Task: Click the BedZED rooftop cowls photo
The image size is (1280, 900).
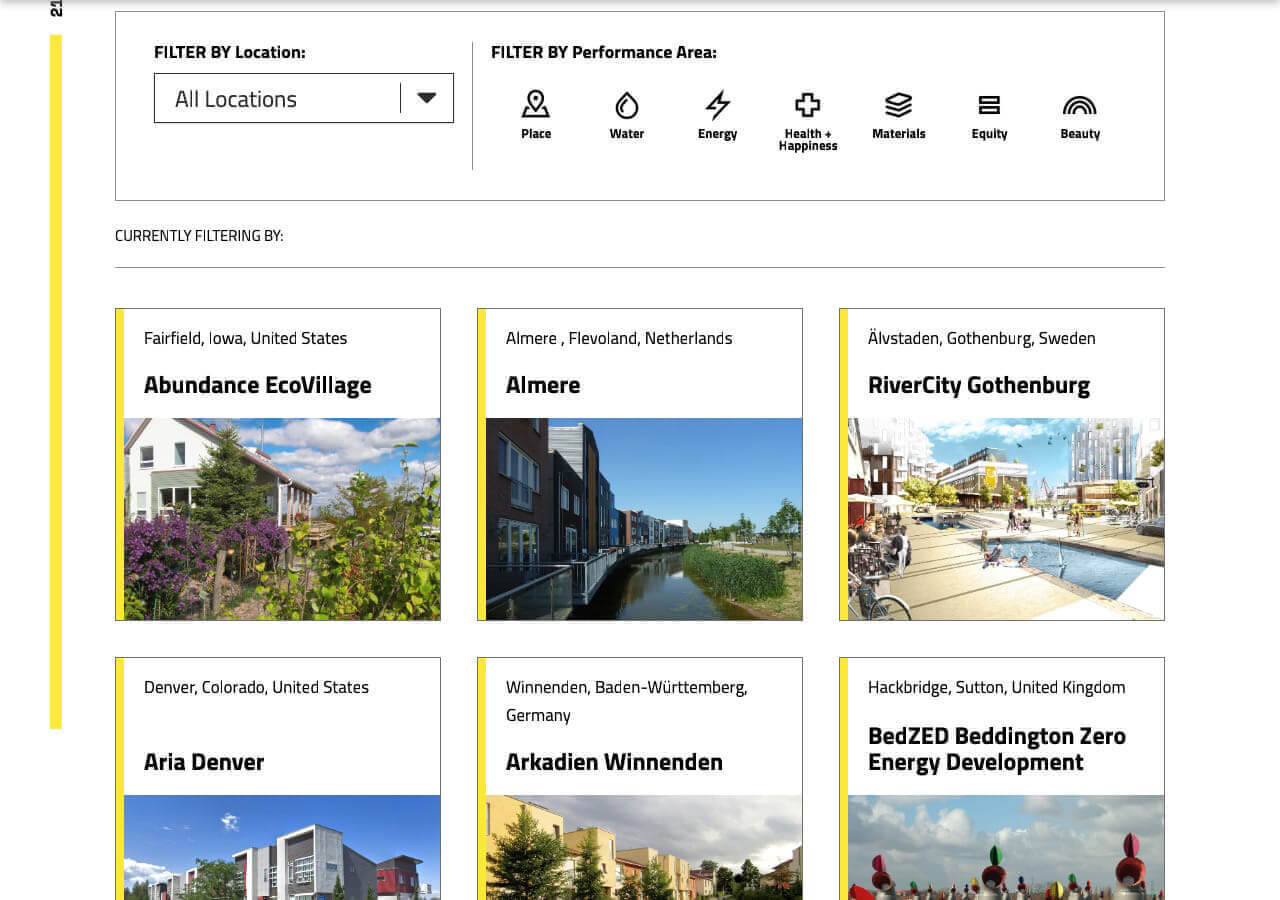Action: point(1006,847)
